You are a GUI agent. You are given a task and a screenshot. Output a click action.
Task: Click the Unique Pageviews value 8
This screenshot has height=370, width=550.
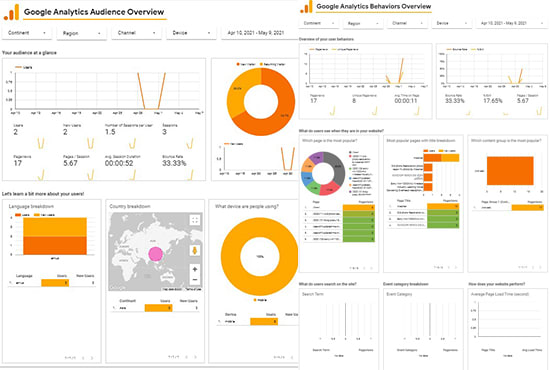354,101
